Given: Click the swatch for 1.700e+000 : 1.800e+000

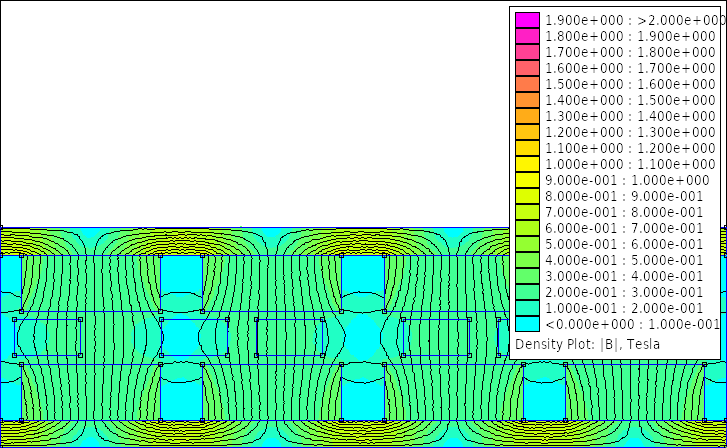Looking at the screenshot, I should [527, 52].
